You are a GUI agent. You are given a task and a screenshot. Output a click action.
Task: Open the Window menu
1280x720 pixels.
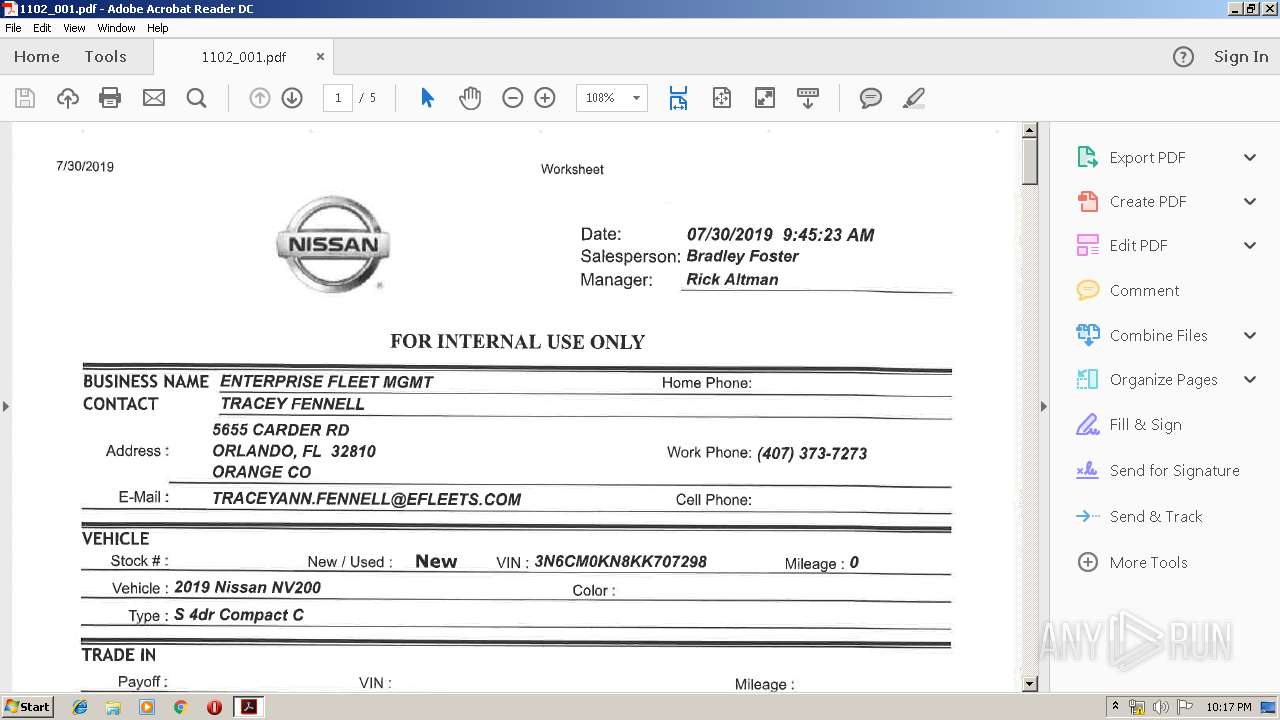(x=116, y=28)
